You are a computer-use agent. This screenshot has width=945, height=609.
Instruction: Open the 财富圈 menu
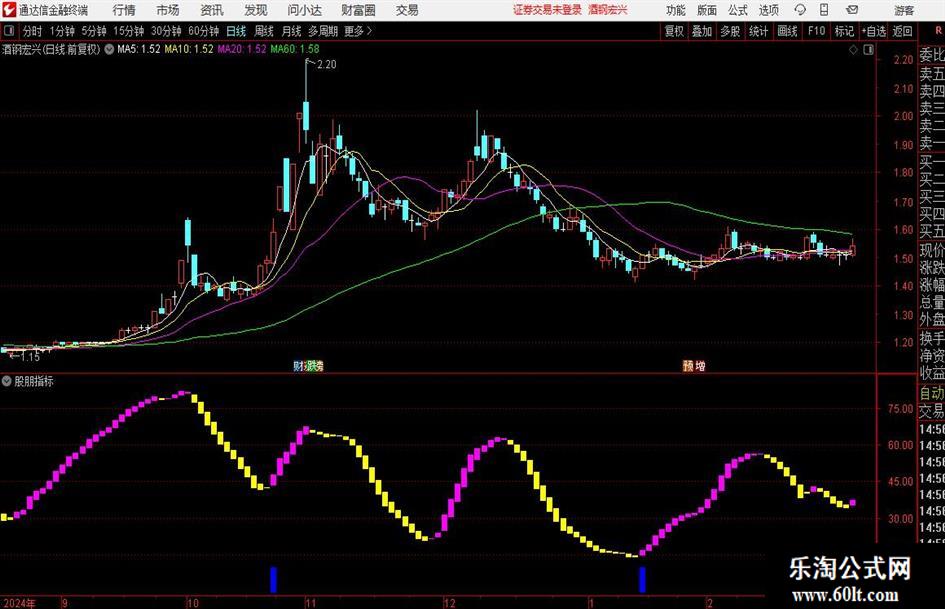click(x=358, y=10)
